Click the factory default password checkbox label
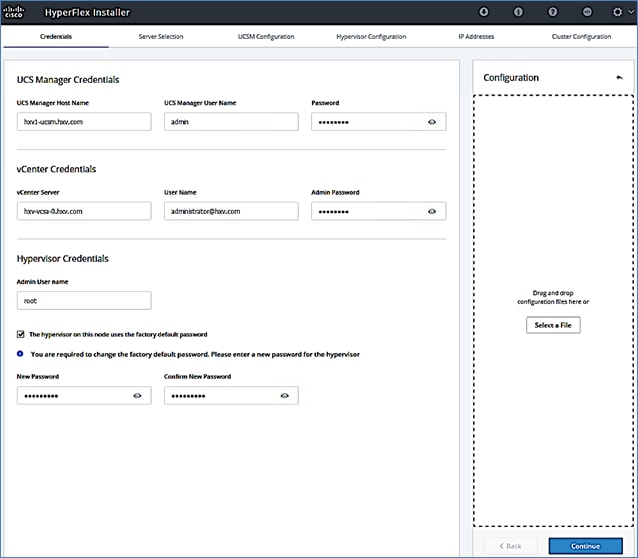Viewport: 638px width, 558px height. (x=118, y=334)
